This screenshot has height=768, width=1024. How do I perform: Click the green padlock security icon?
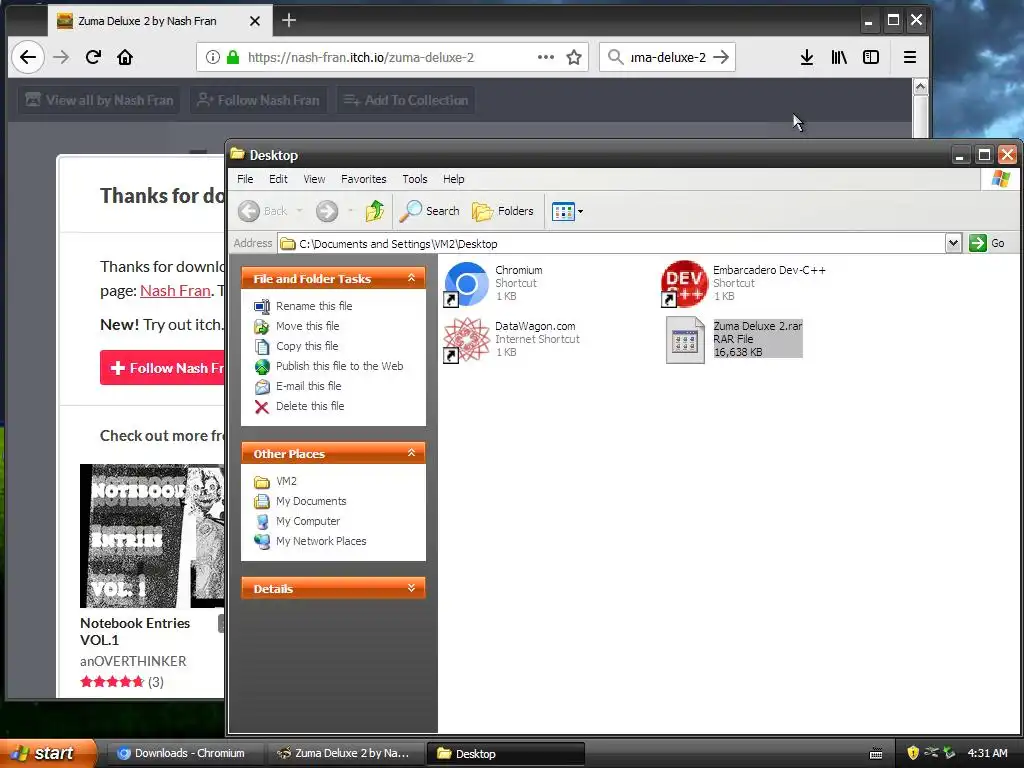(x=232, y=57)
